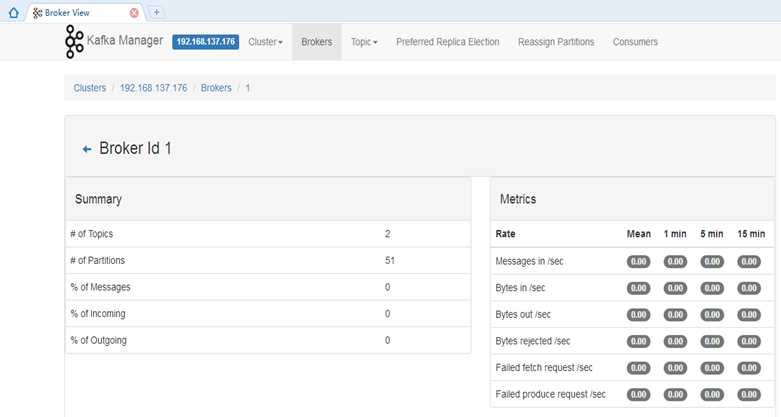Open the Kafka Manager home link
The width and height of the screenshot is (781, 417).
(x=125, y=40)
